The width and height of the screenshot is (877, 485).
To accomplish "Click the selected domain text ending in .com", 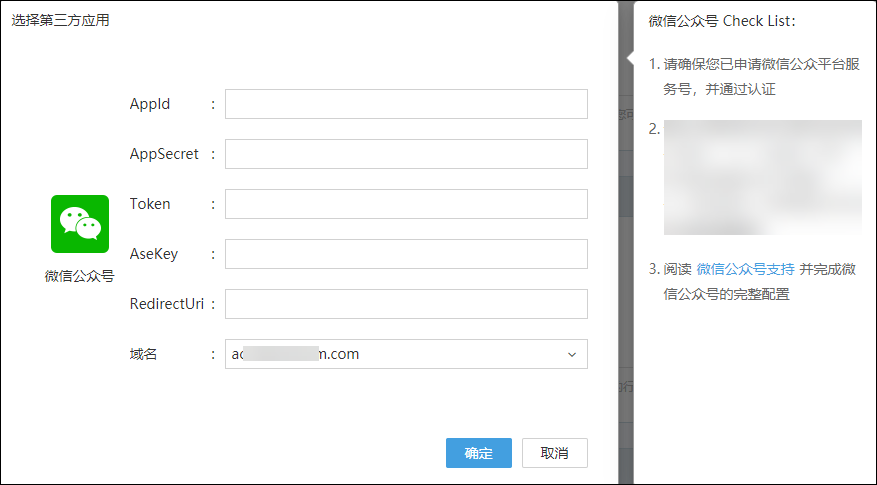I will (296, 354).
